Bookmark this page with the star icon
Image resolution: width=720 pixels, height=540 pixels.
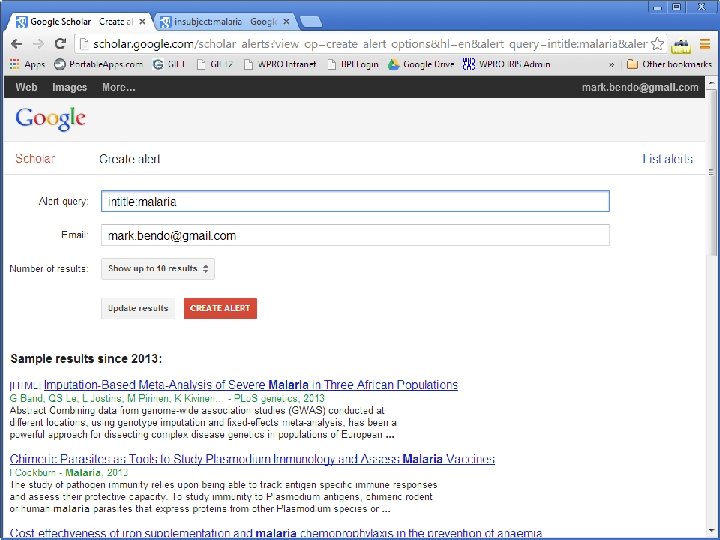[657, 44]
